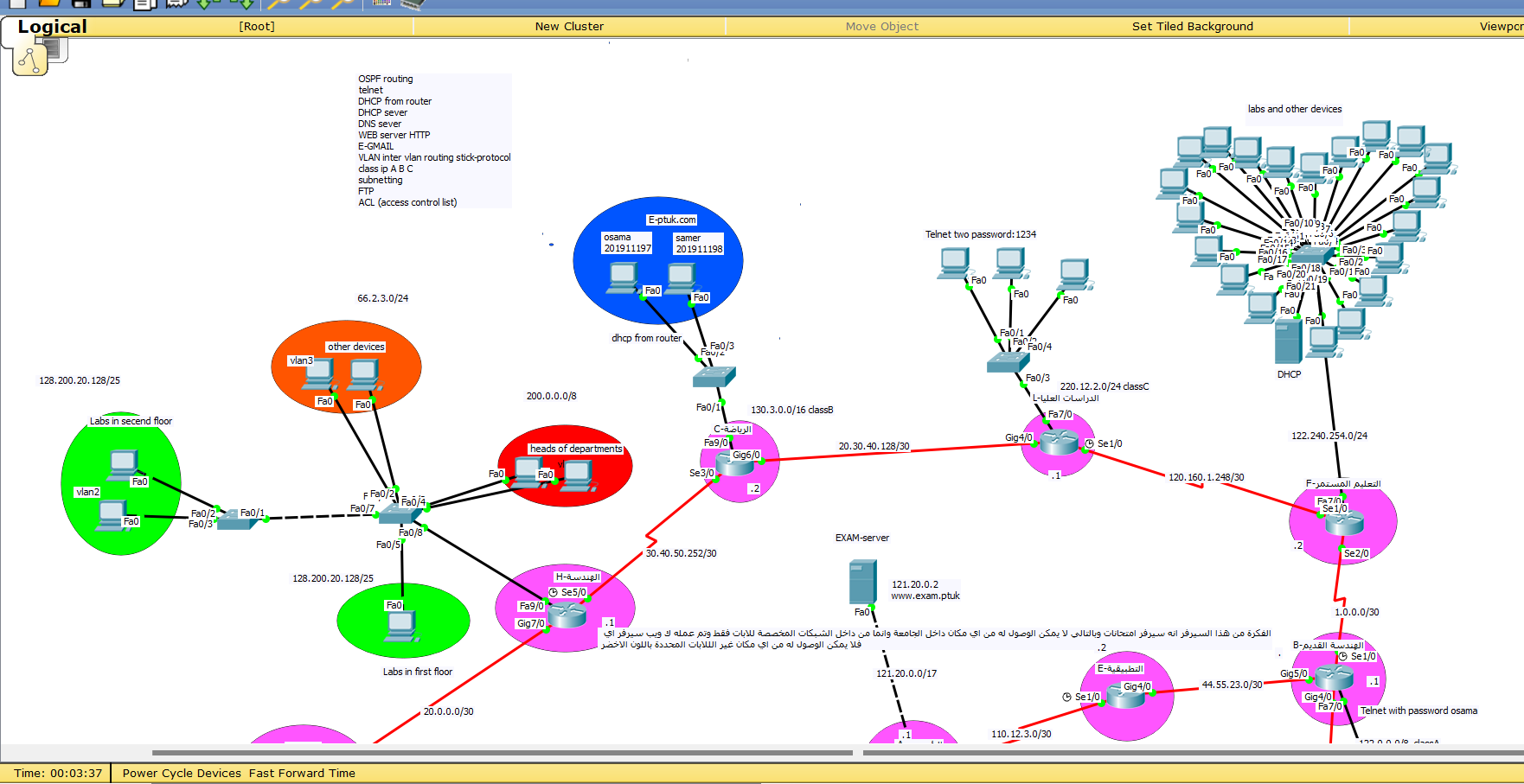Click the router with Se1/0 and Gig4/0
This screenshot has height=784, width=1524.
coord(1126,697)
